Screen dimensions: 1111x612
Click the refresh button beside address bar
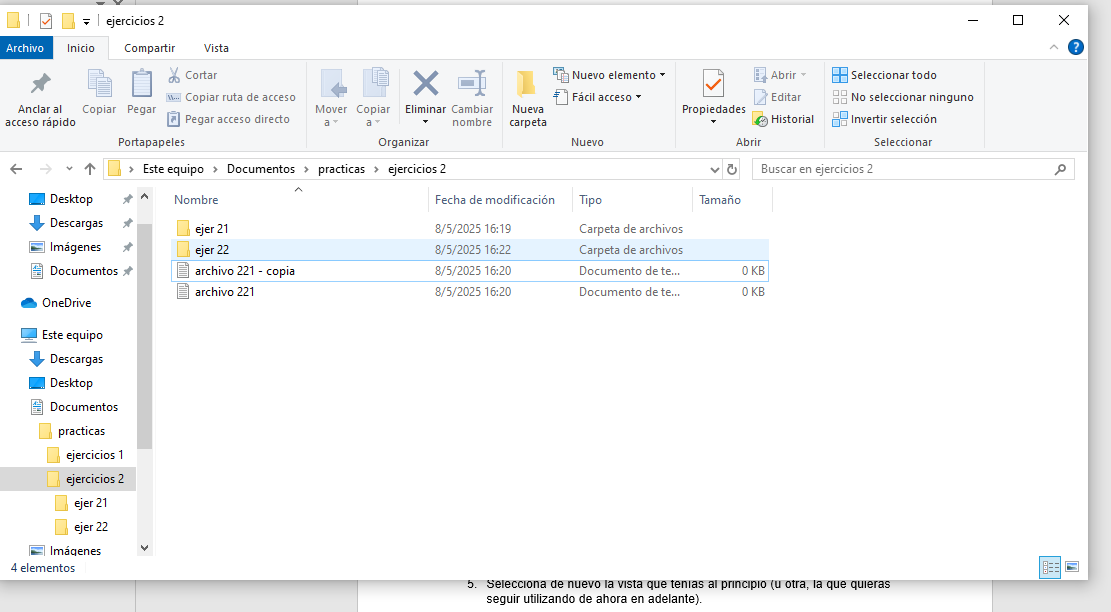click(732, 169)
